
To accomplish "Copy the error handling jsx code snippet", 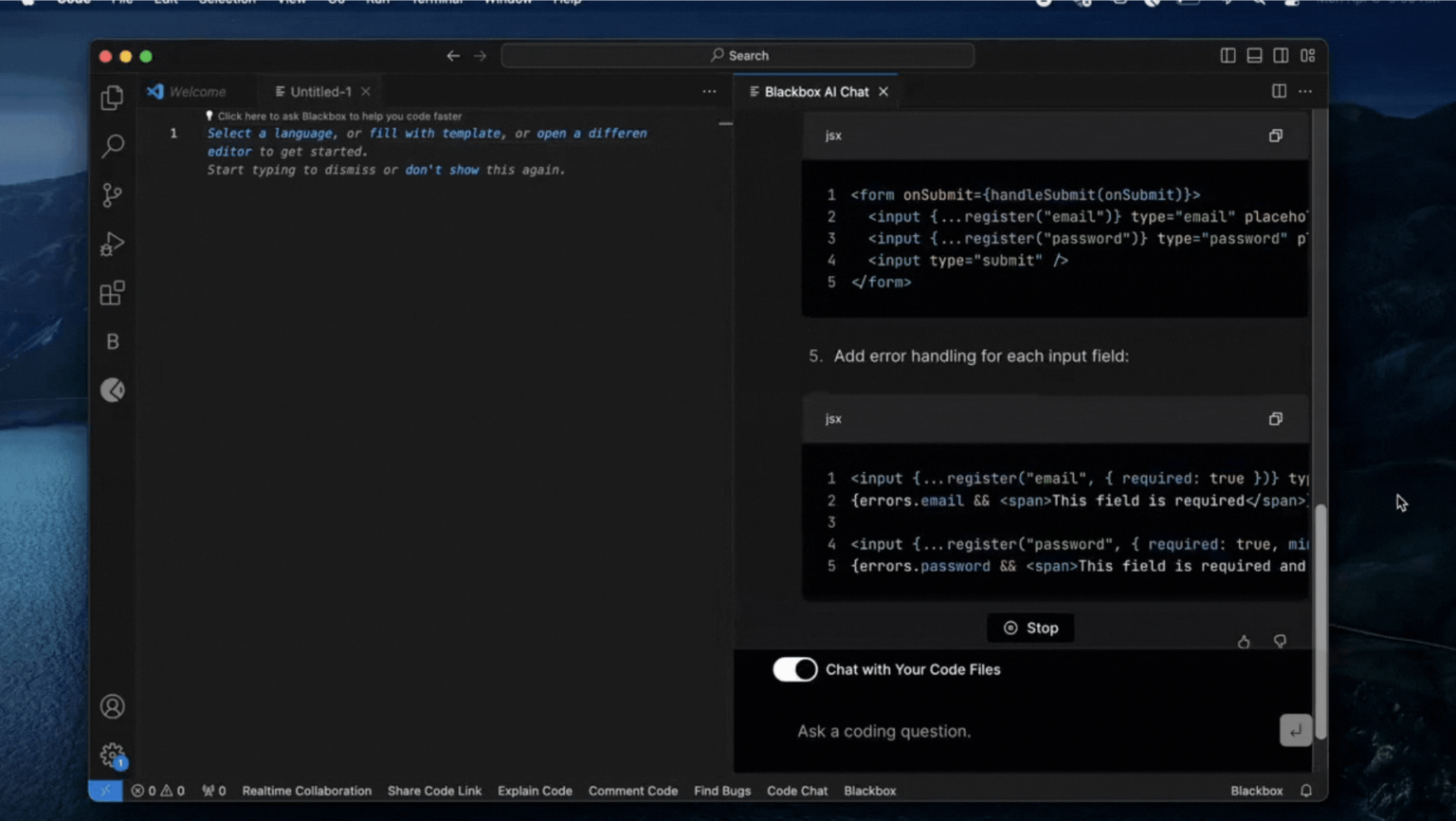I will [1275, 418].
